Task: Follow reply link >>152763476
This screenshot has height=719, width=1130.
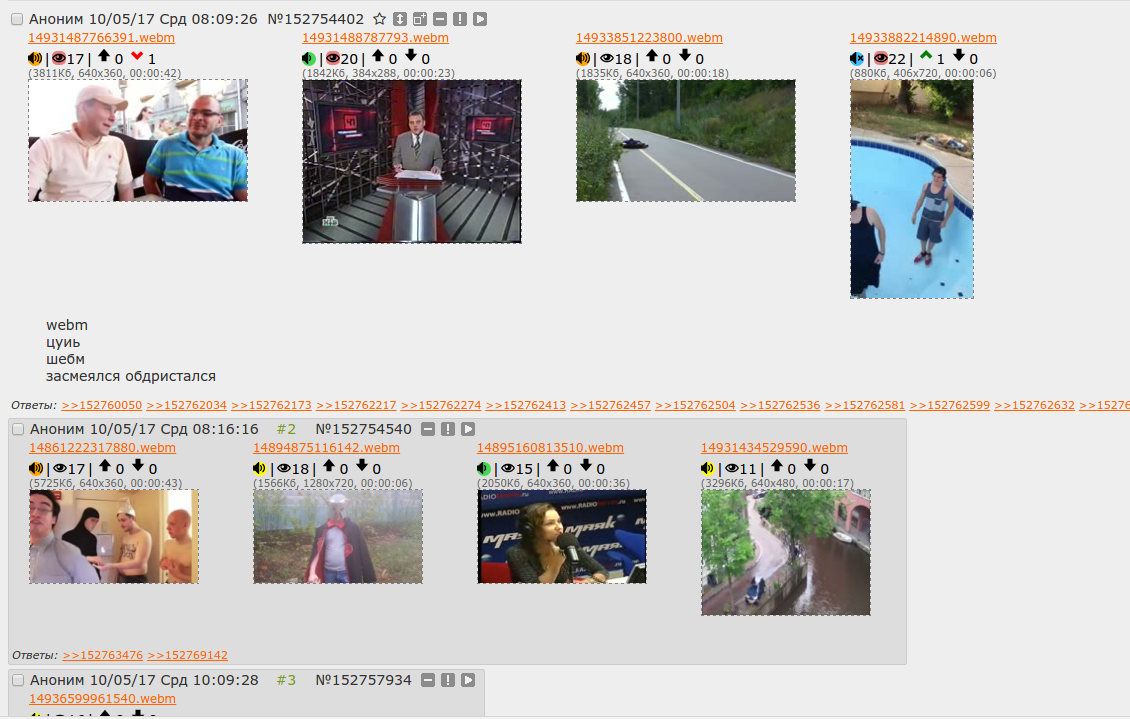Action: (102, 655)
